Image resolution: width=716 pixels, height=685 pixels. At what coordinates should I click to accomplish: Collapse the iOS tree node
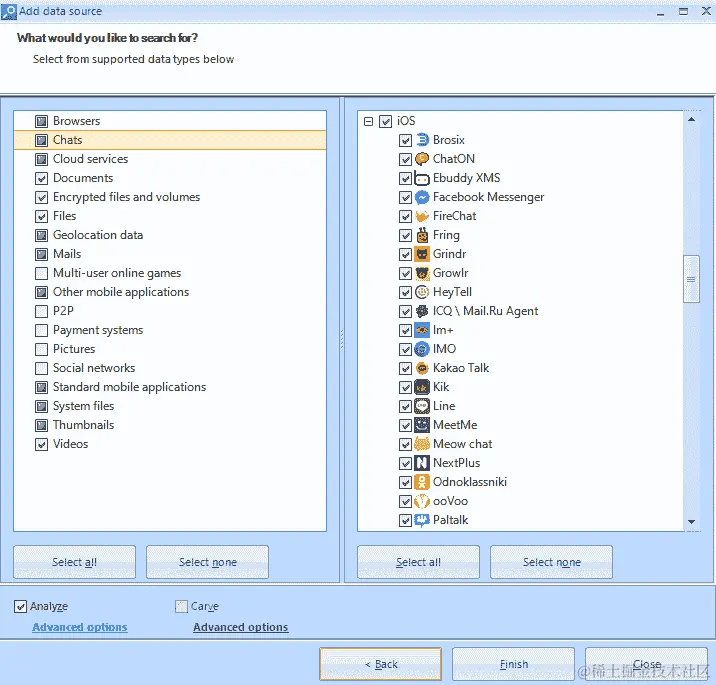click(369, 121)
